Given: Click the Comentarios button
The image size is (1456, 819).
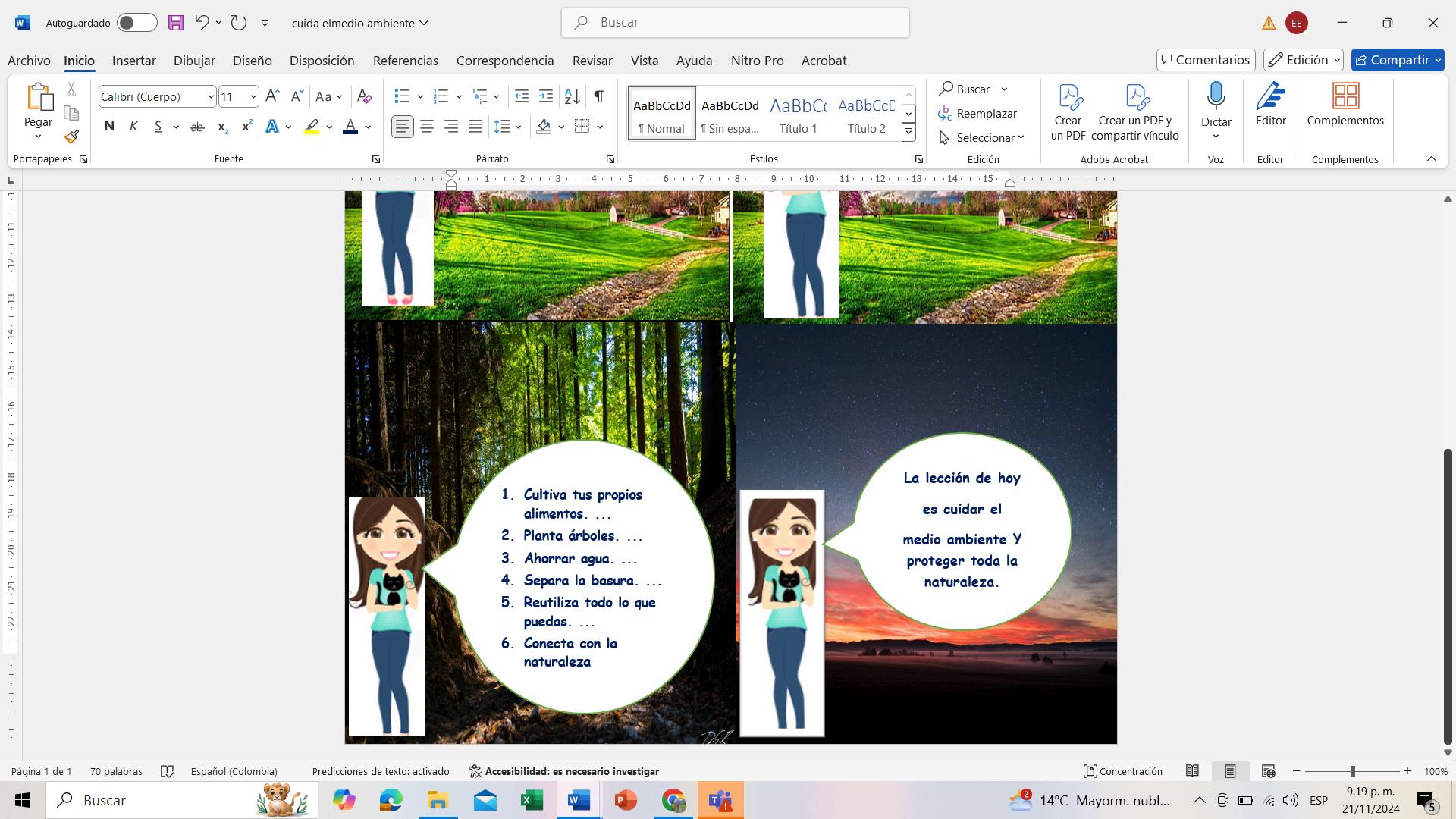Looking at the screenshot, I should tap(1206, 60).
